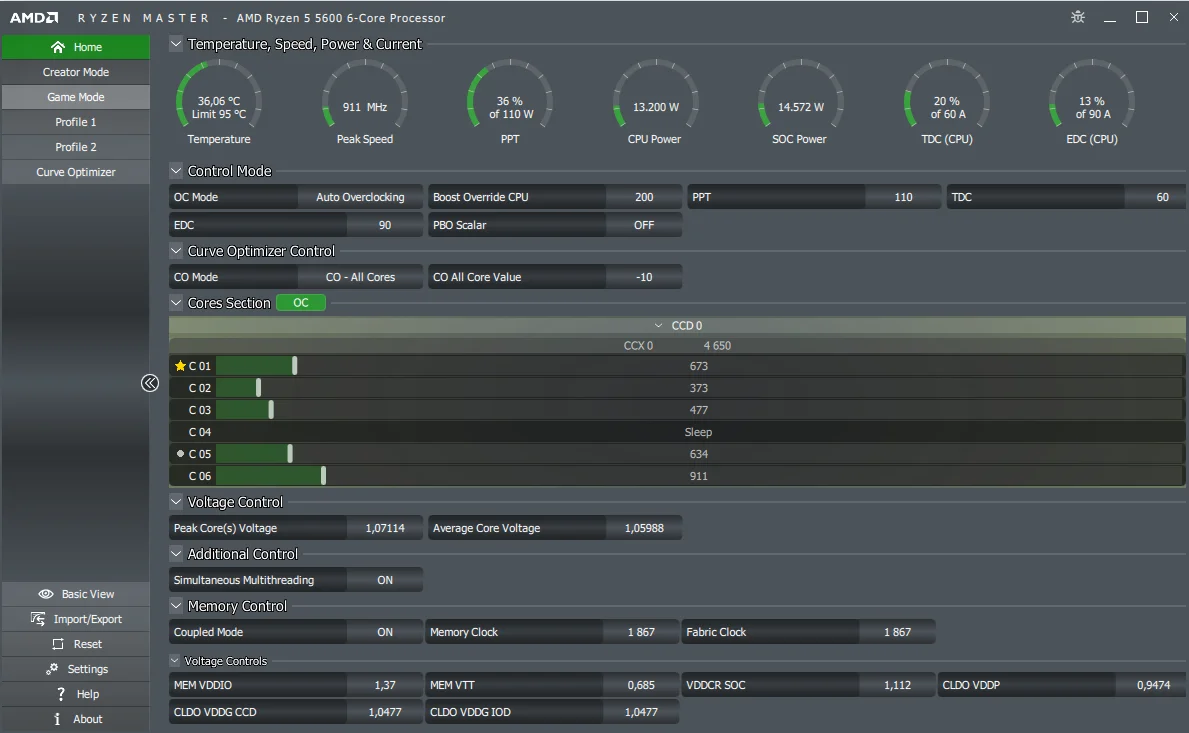The image size is (1189, 733).
Task: Open Curve Optimizer tab
Action: [x=76, y=172]
